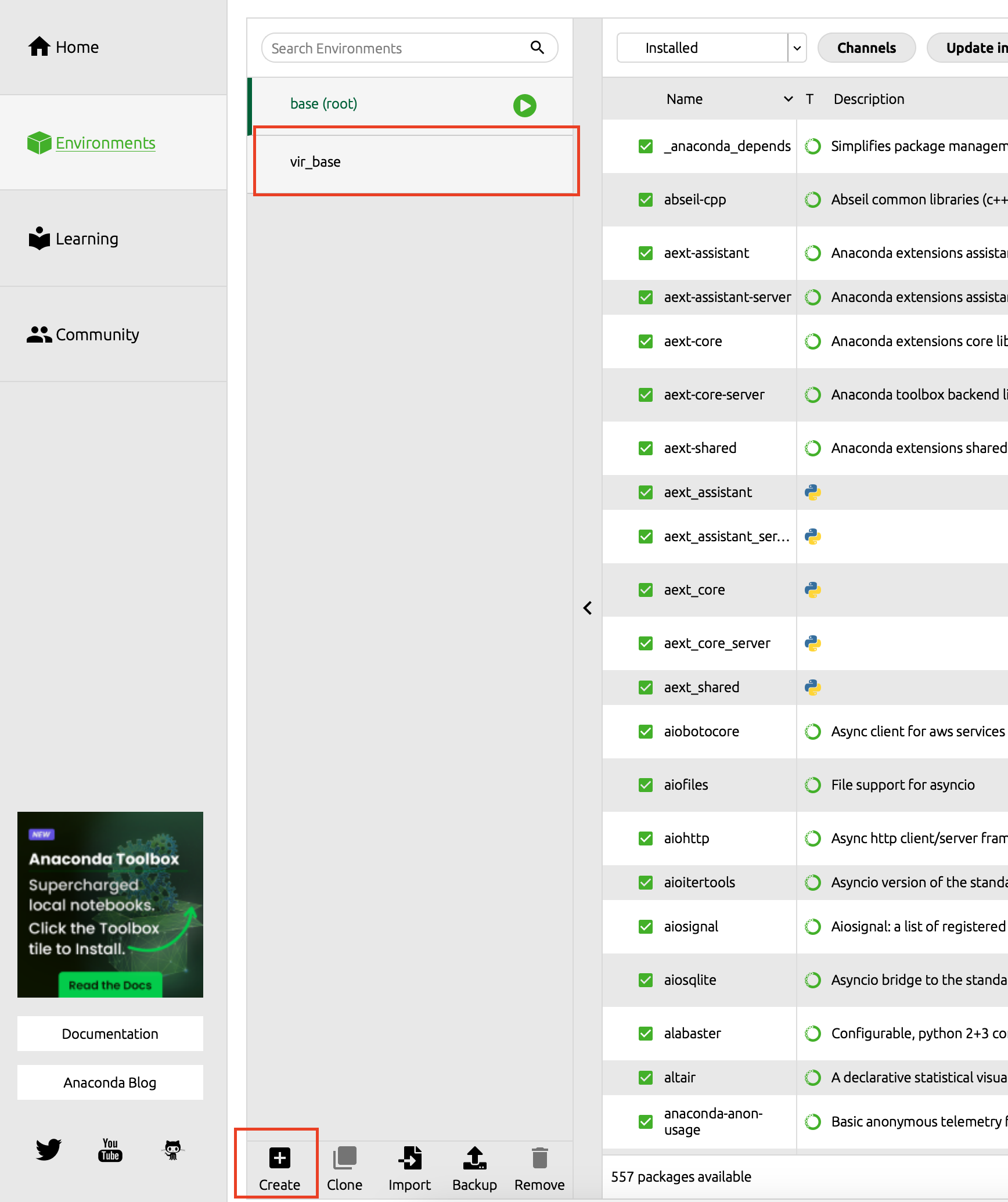Toggle the aiobotocore package checkbox
1008x1202 pixels.
tap(645, 732)
